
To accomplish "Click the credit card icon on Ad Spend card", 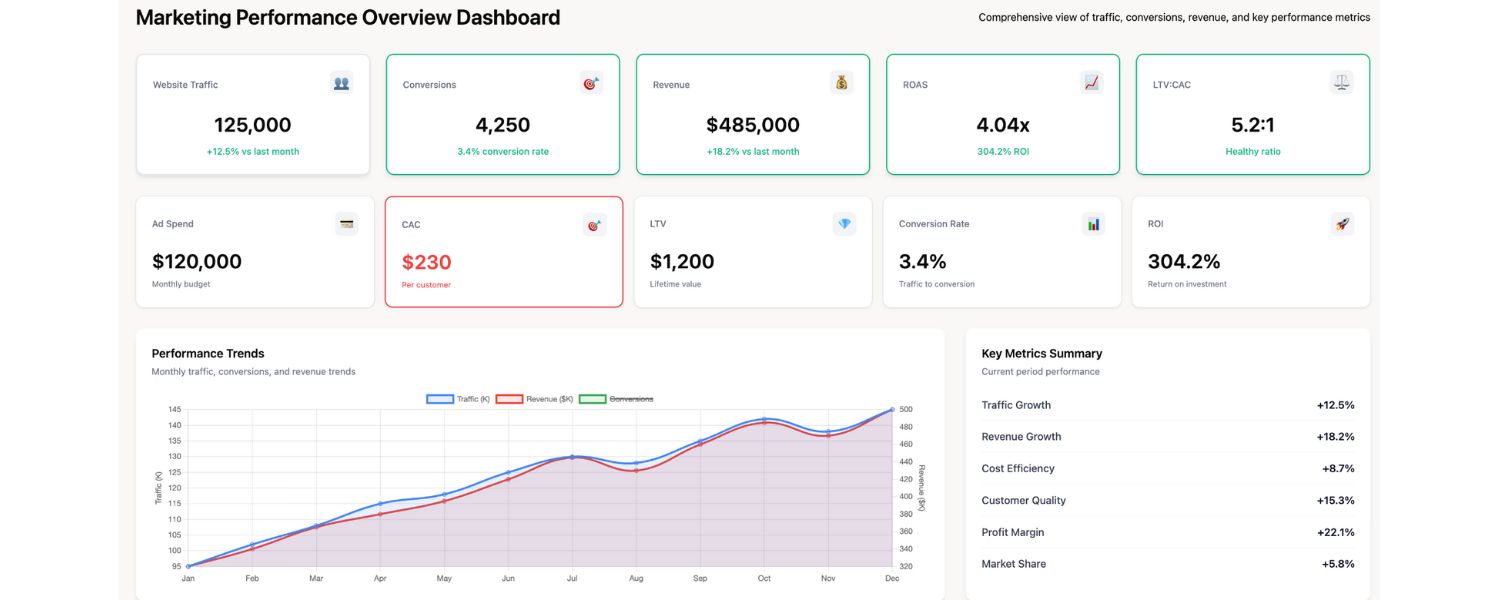I will point(346,224).
